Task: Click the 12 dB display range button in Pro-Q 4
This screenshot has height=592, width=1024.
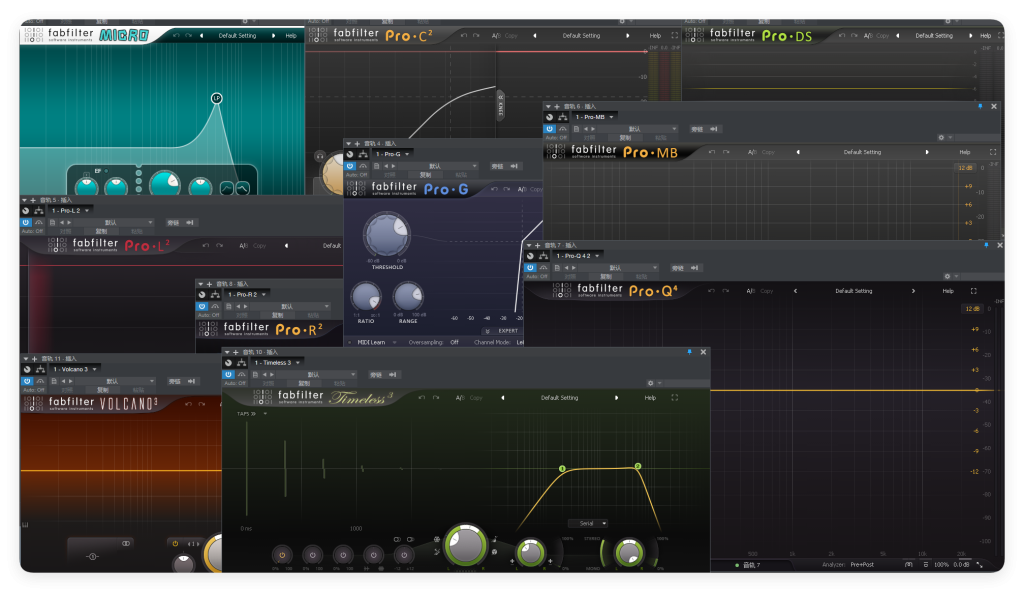Action: click(972, 308)
